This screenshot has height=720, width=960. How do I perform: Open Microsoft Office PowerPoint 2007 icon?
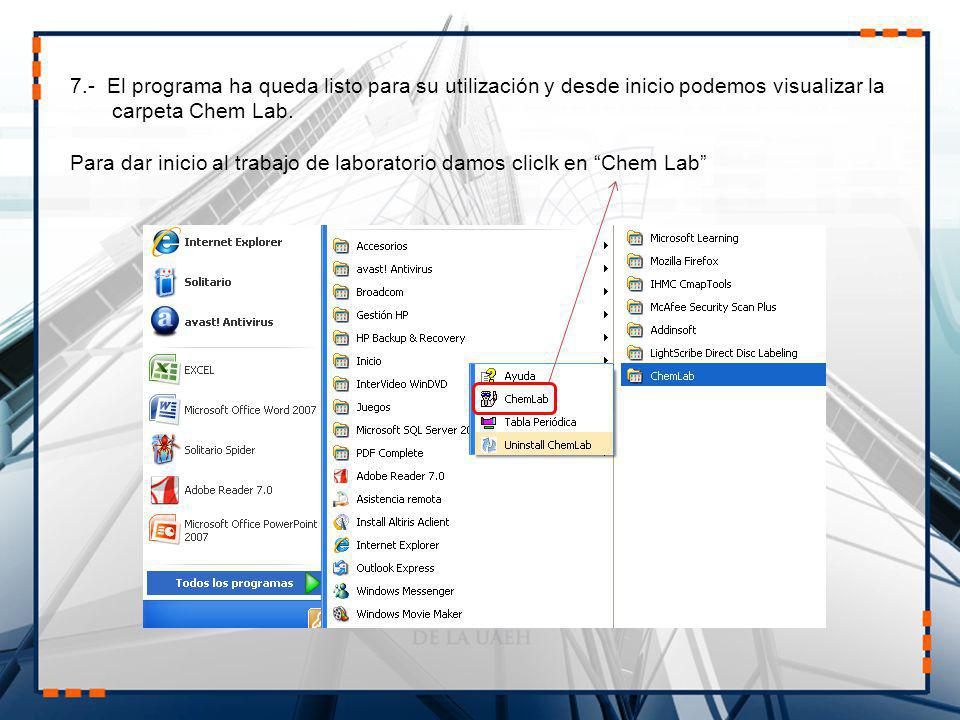tap(164, 530)
